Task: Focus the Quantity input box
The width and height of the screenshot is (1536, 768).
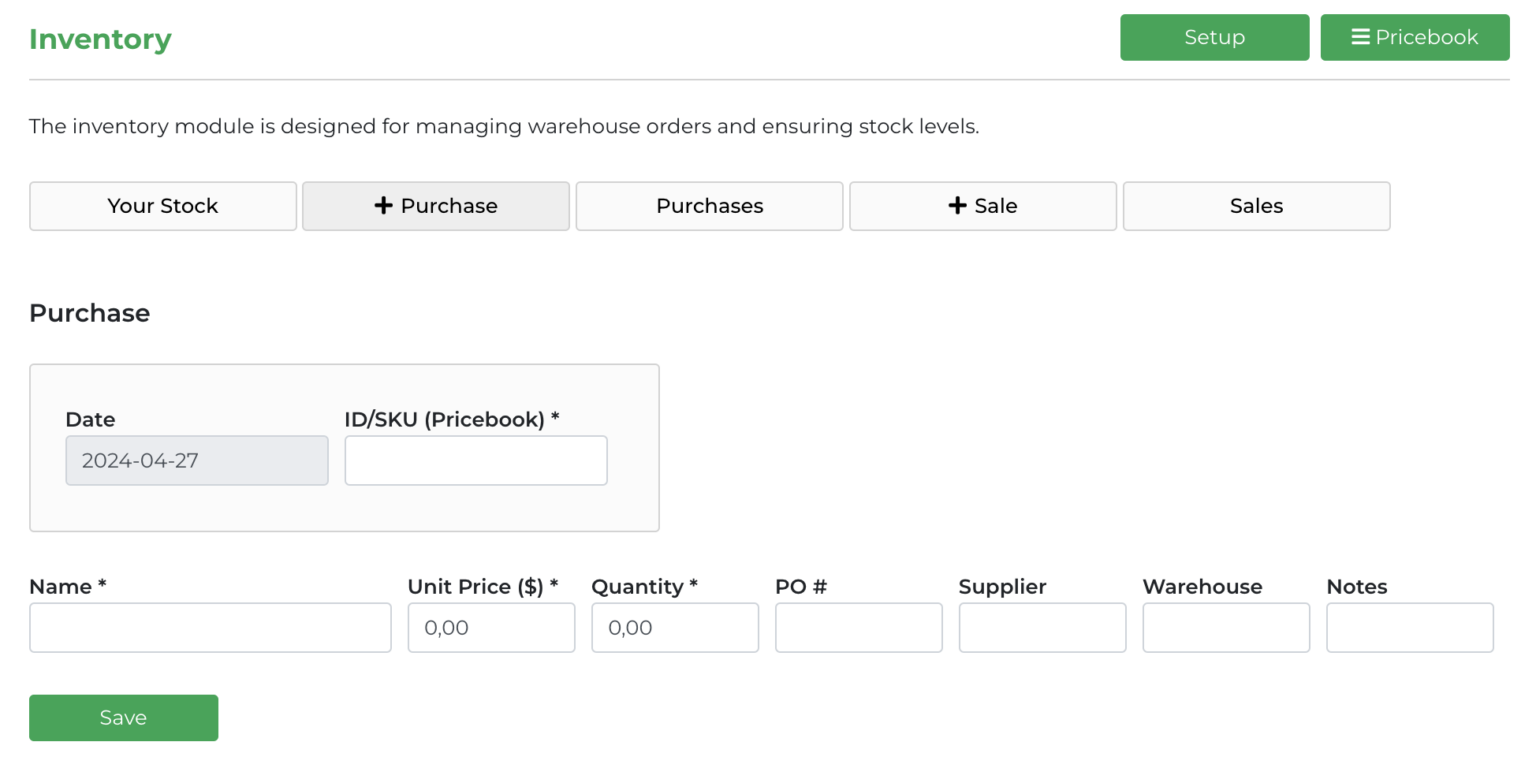Action: click(675, 627)
